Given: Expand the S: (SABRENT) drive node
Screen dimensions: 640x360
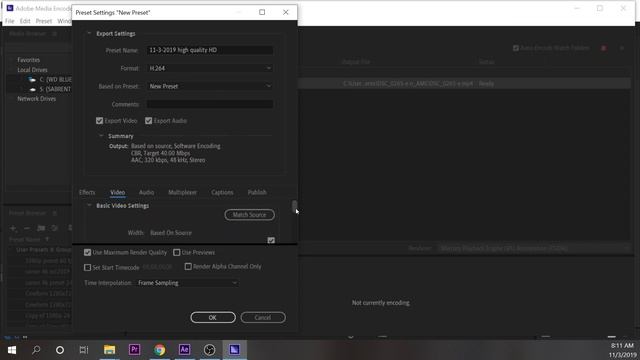Looking at the screenshot, I should click(x=22, y=89).
